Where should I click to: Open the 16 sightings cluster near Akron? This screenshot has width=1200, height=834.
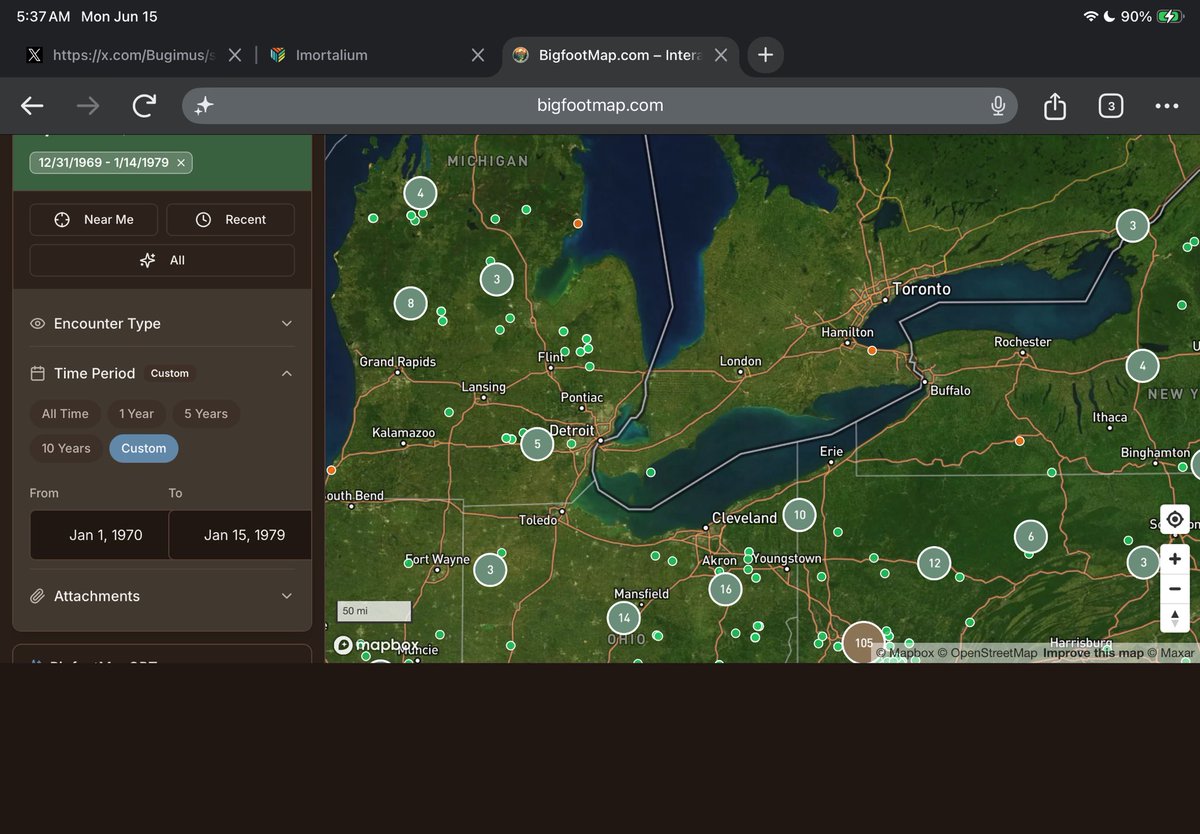(x=726, y=589)
